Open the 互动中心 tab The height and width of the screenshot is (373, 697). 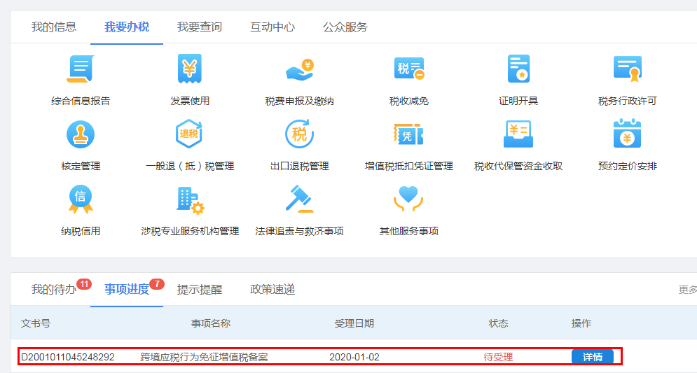[x=272, y=27]
